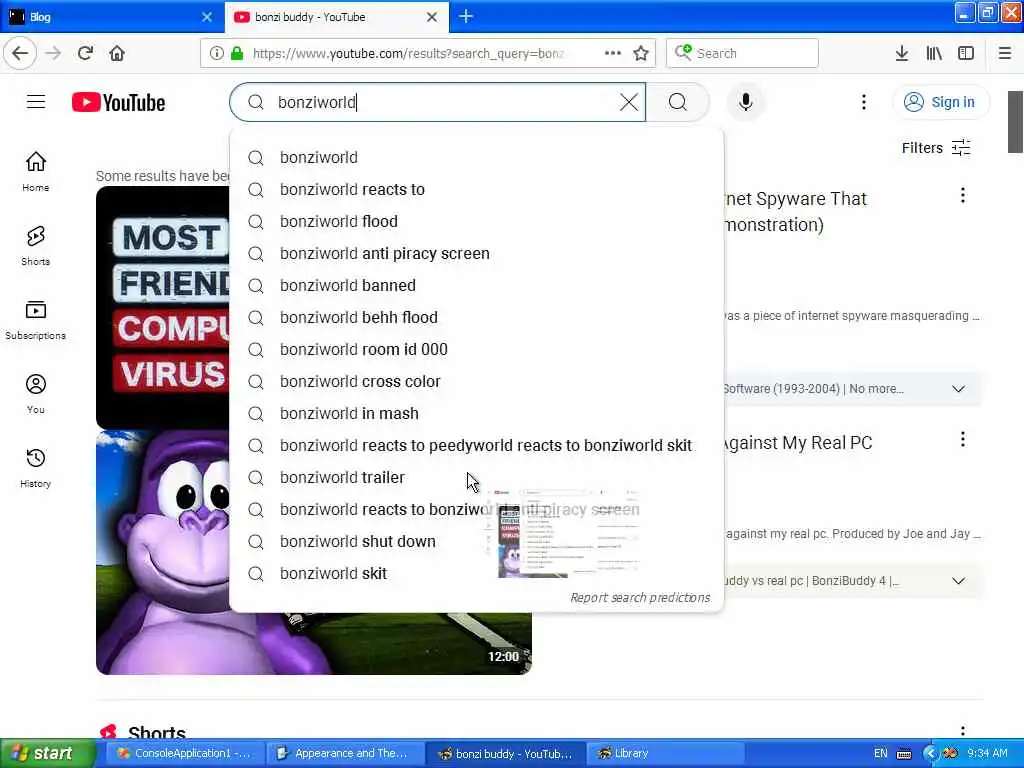Select suggestion reacts to peedyworld skit
Screen dimensions: 1024x768
click(x=477, y=445)
